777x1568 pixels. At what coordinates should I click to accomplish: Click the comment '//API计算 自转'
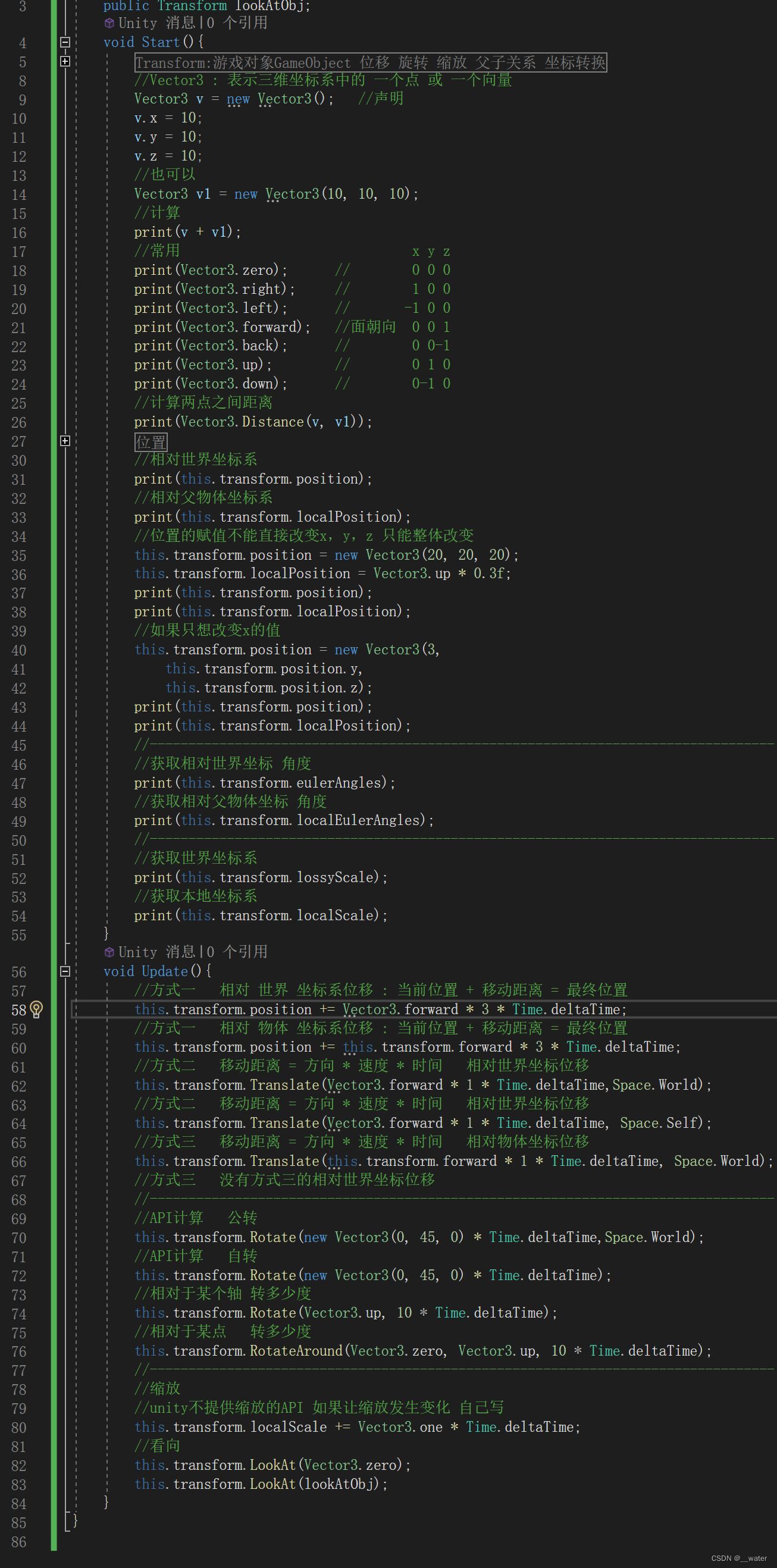click(x=196, y=1256)
